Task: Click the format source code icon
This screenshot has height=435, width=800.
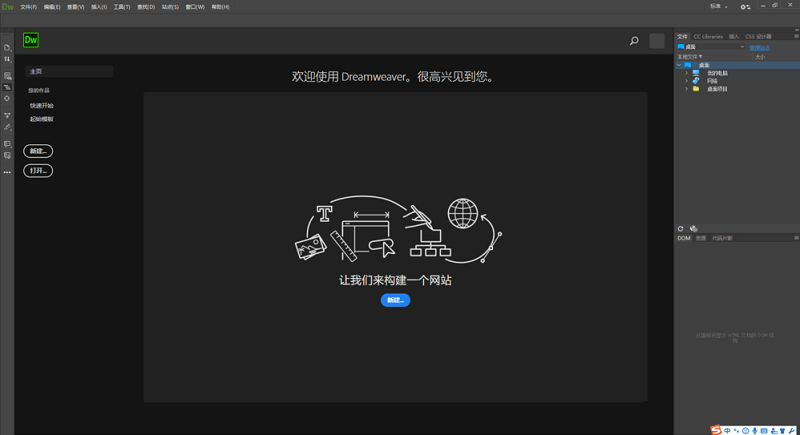Action: point(7,115)
